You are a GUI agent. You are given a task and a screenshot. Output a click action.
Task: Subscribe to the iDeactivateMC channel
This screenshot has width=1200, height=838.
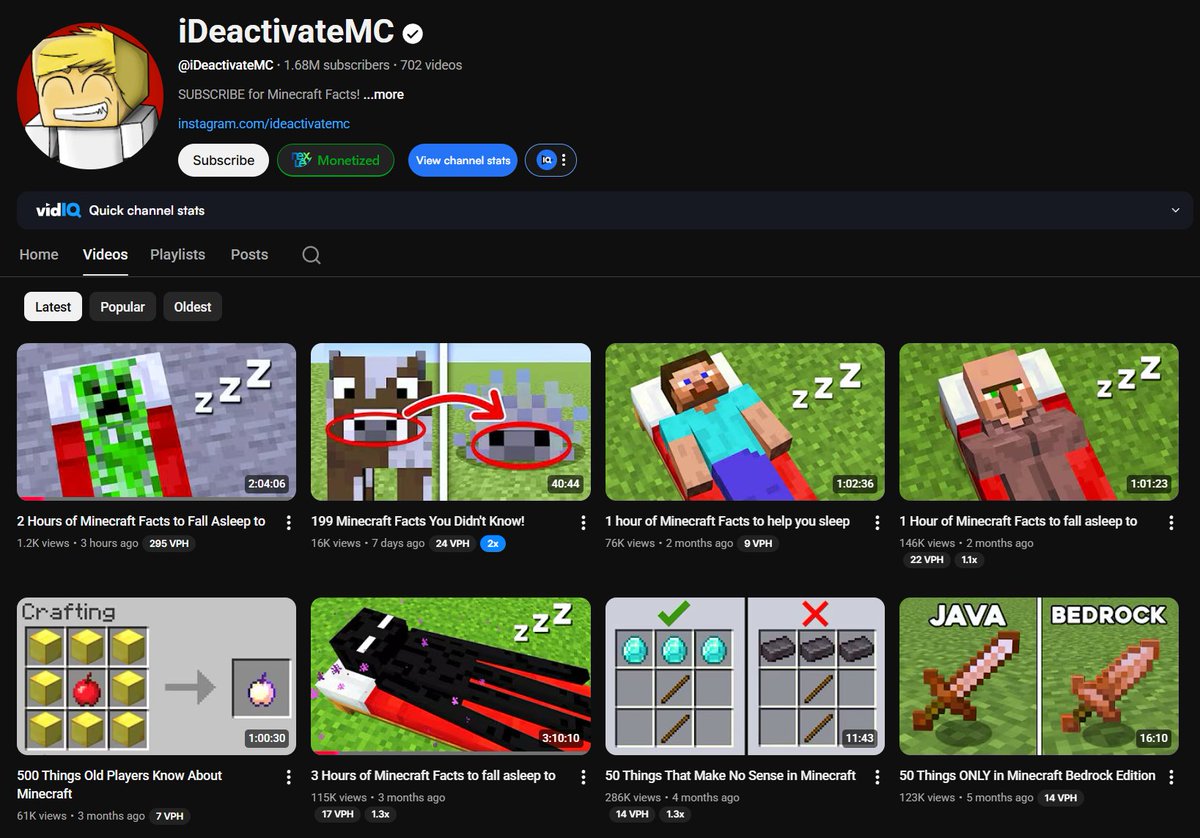click(223, 160)
